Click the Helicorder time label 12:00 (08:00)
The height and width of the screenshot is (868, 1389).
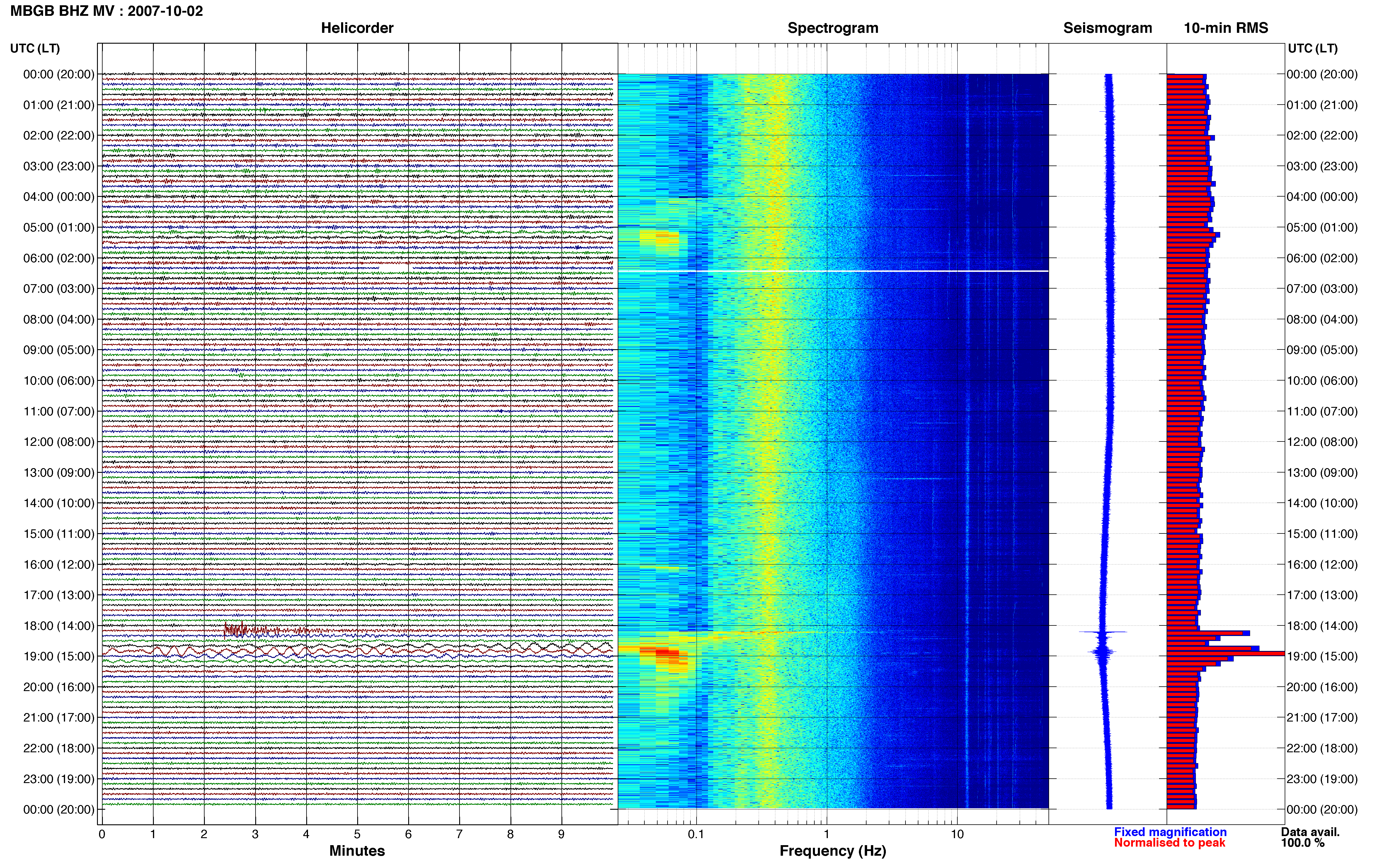59,442
